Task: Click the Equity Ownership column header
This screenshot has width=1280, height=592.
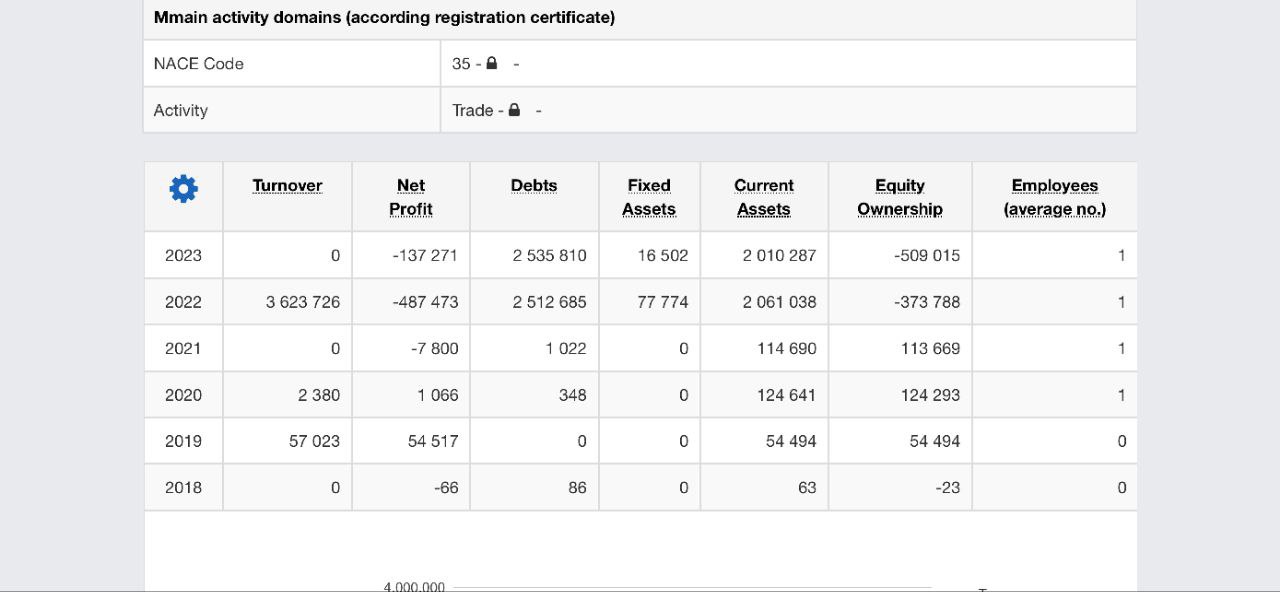Action: coord(899,197)
